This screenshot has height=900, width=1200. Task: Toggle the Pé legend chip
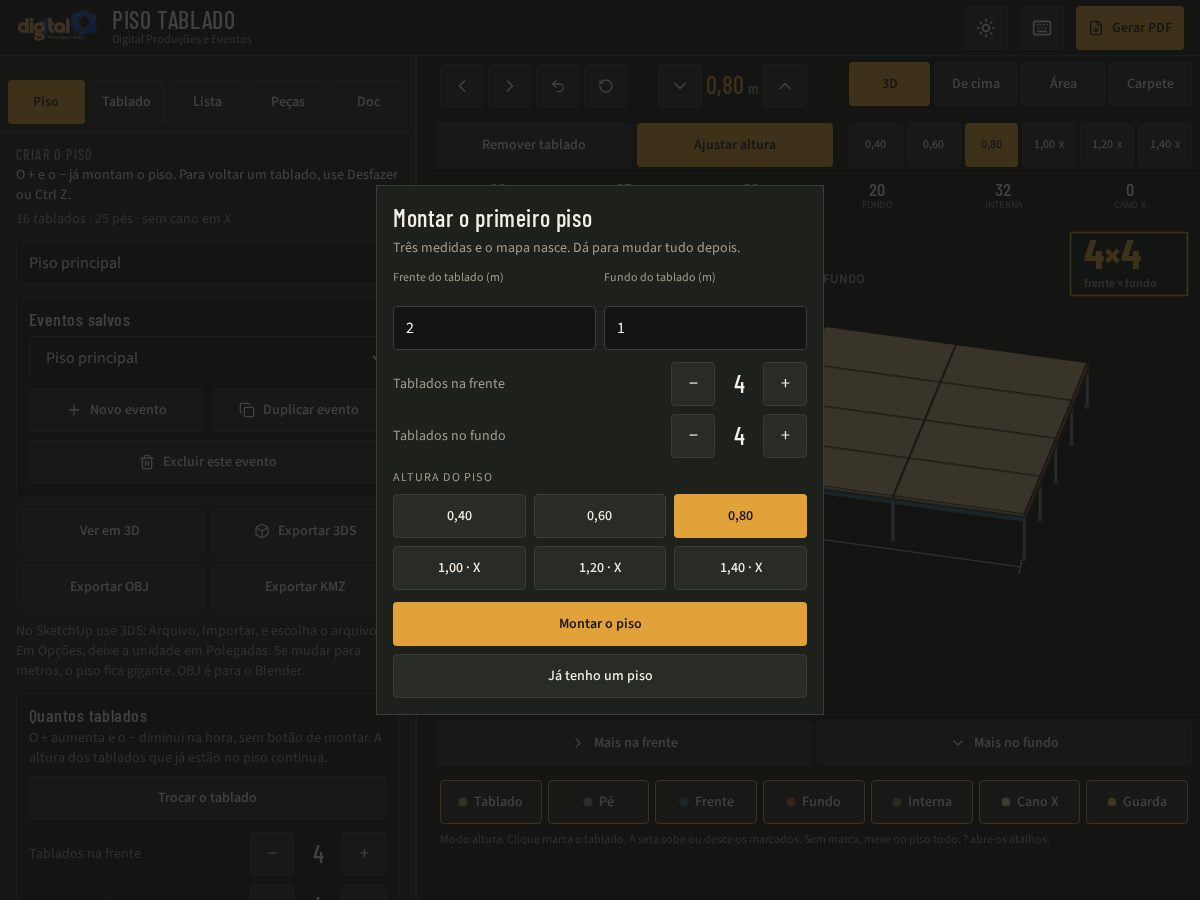(x=598, y=802)
